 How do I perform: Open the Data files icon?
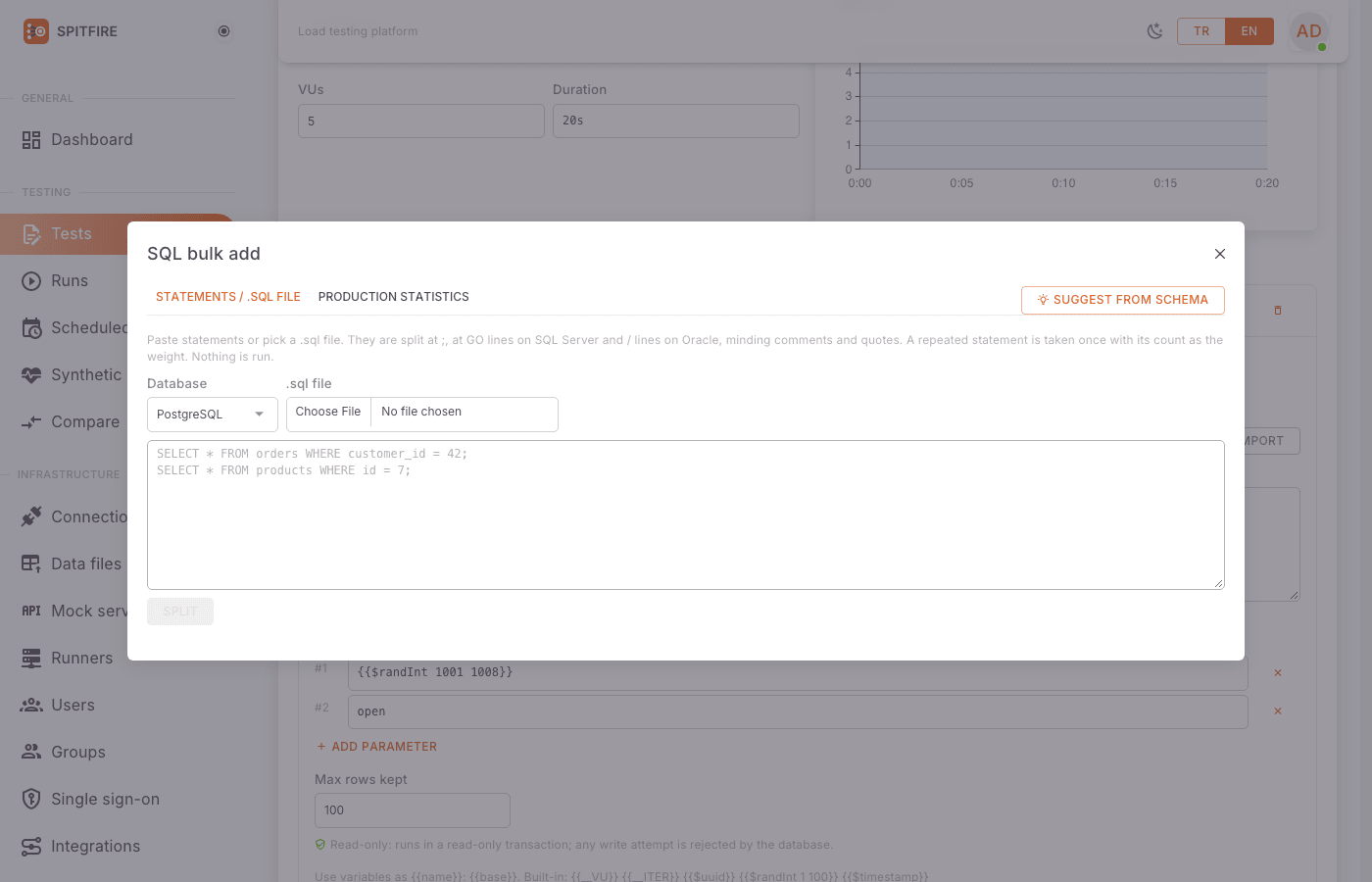tap(31, 563)
